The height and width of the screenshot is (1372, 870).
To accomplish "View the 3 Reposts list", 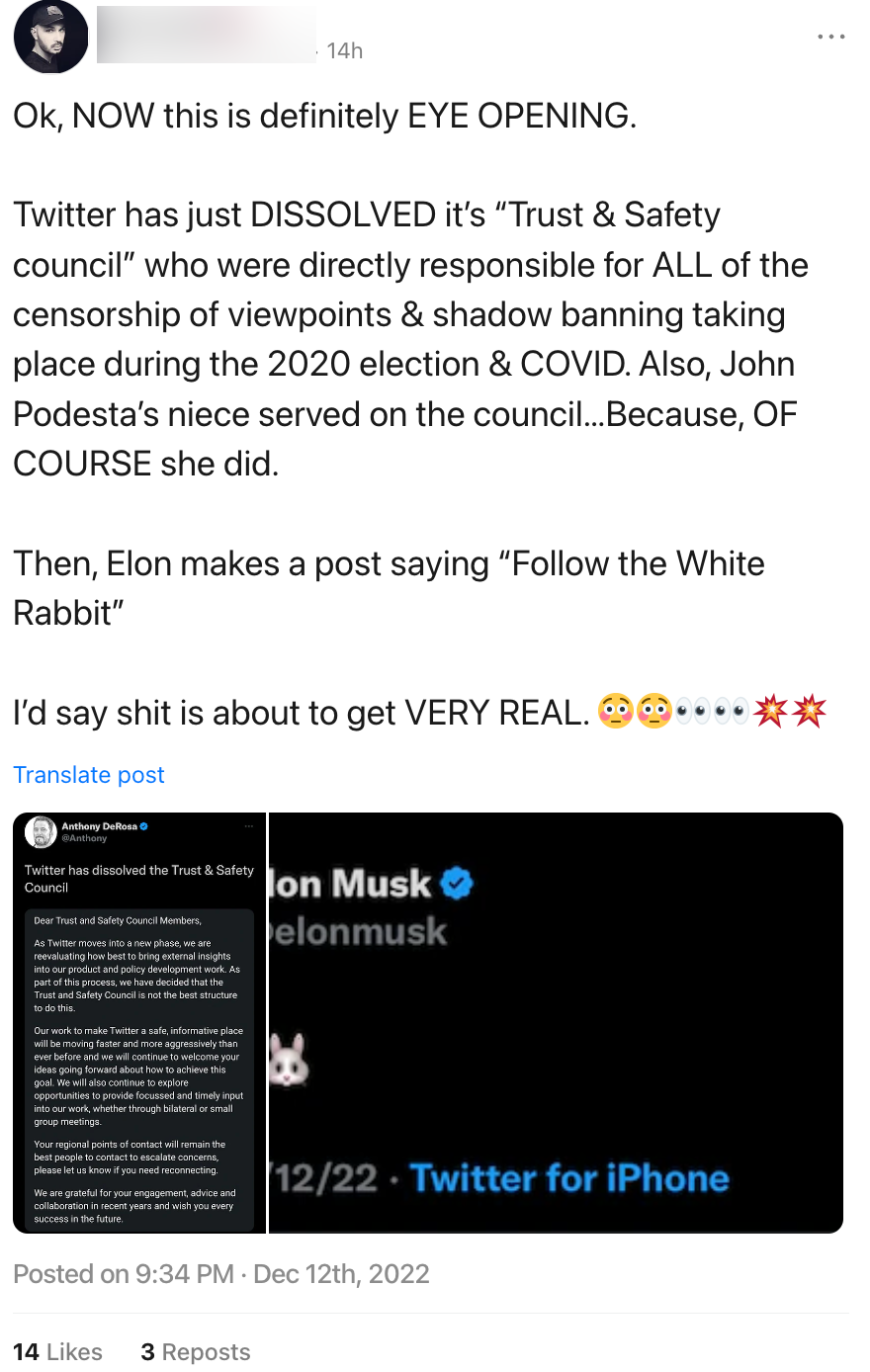I will coord(195,1351).
